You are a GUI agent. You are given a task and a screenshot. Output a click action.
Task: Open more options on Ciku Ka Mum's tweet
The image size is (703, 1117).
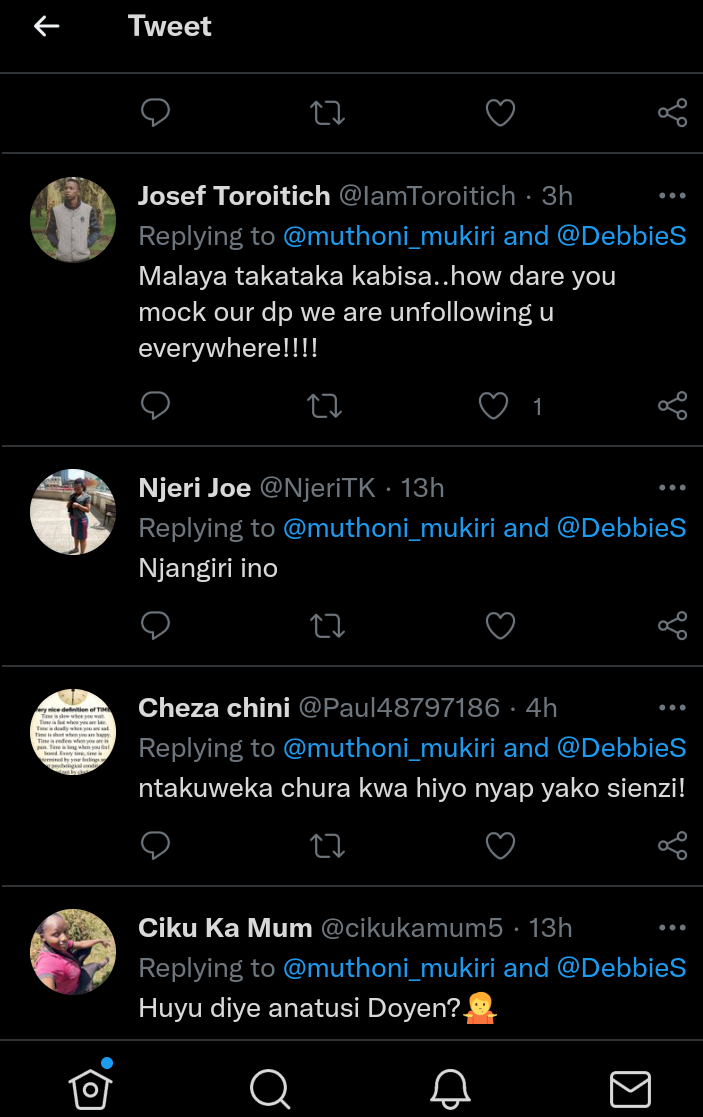(x=672, y=927)
